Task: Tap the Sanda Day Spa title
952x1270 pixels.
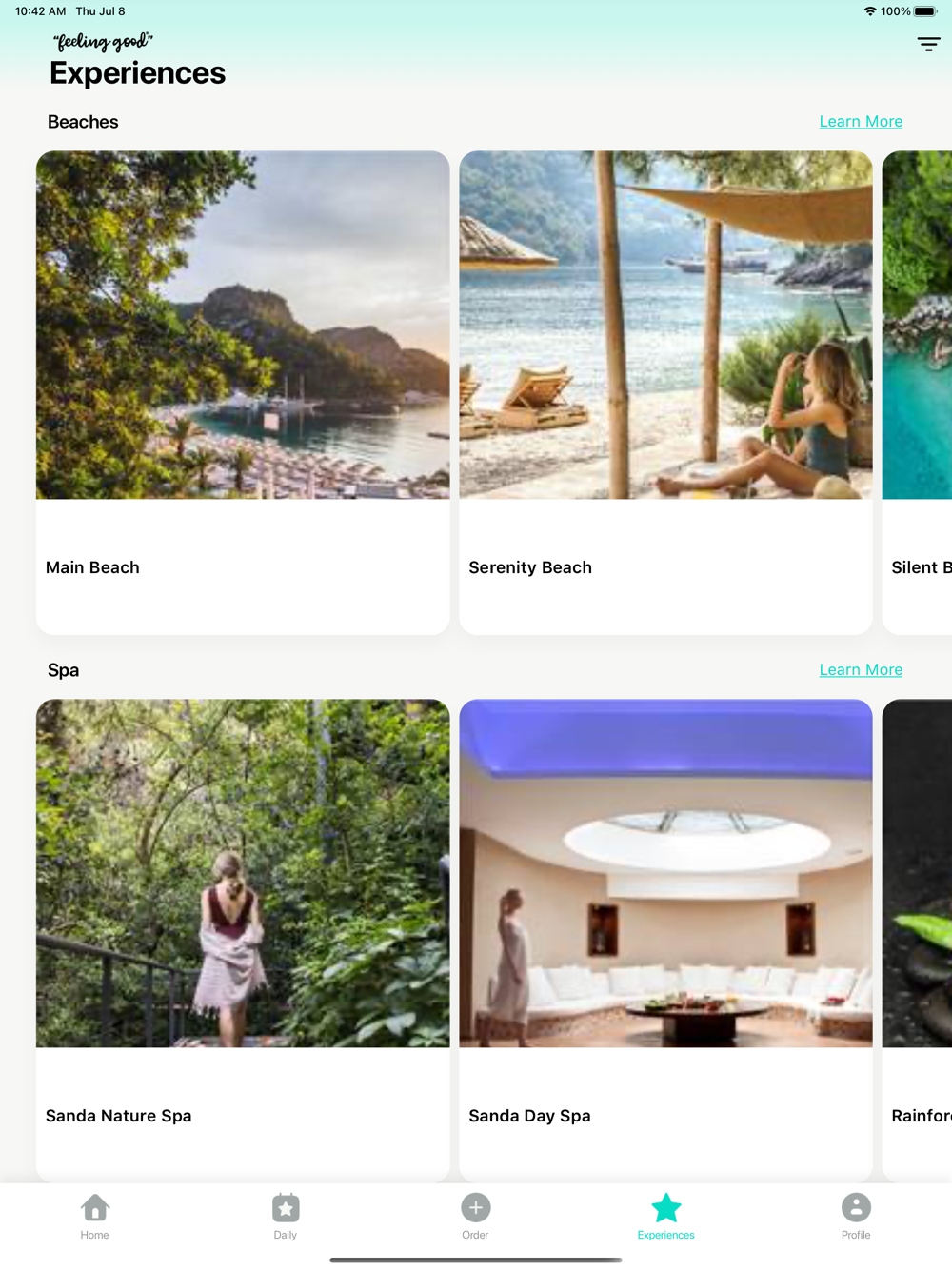Action: [529, 1116]
